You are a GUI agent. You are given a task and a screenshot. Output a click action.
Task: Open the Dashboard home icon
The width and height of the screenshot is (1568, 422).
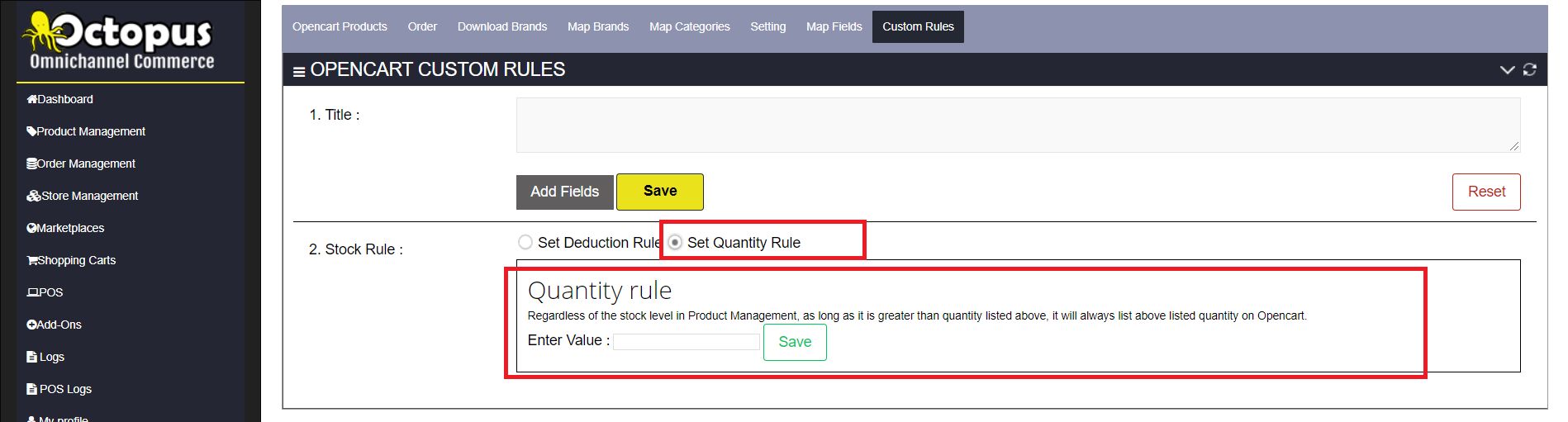tap(31, 99)
